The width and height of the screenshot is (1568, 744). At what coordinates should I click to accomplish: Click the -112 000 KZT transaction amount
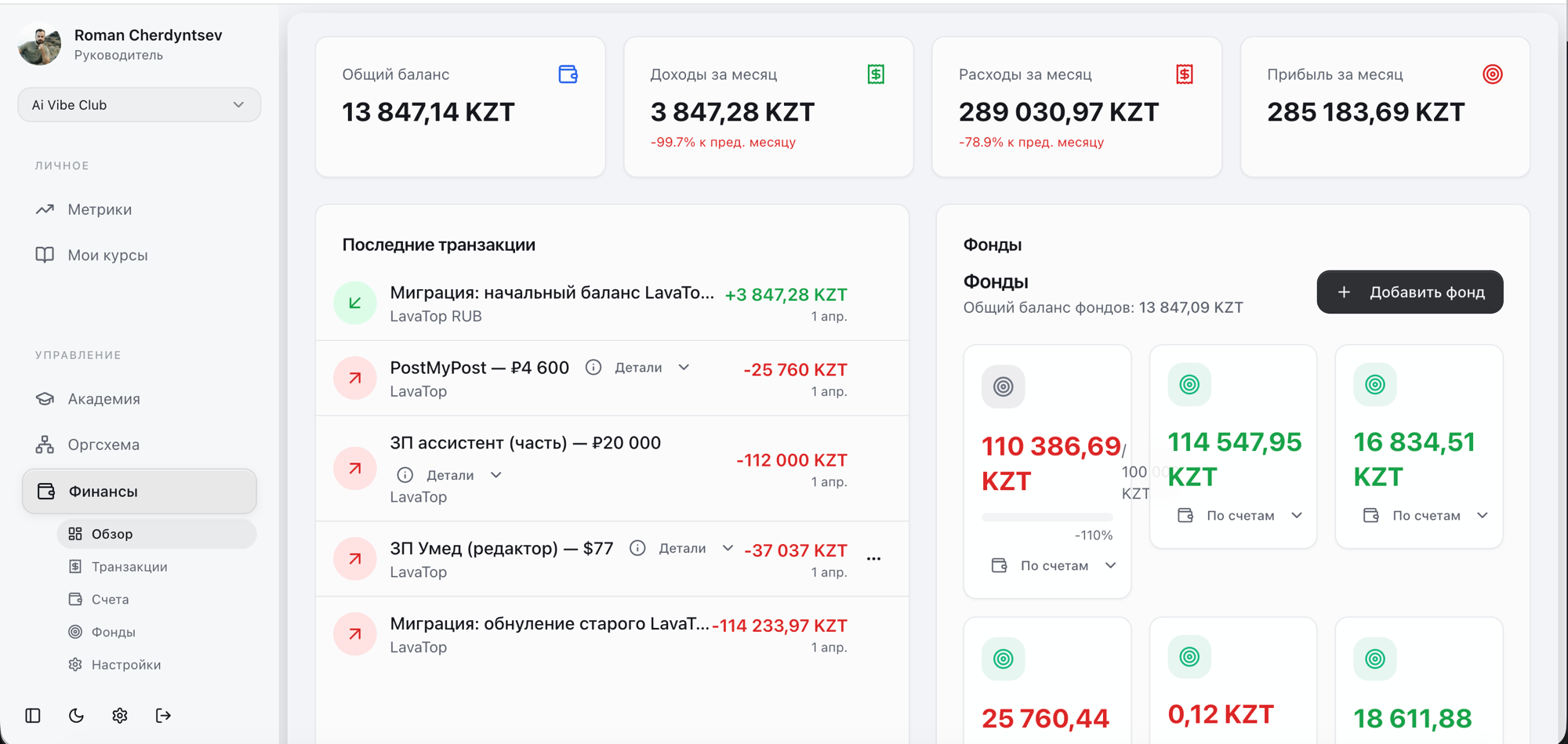click(792, 460)
